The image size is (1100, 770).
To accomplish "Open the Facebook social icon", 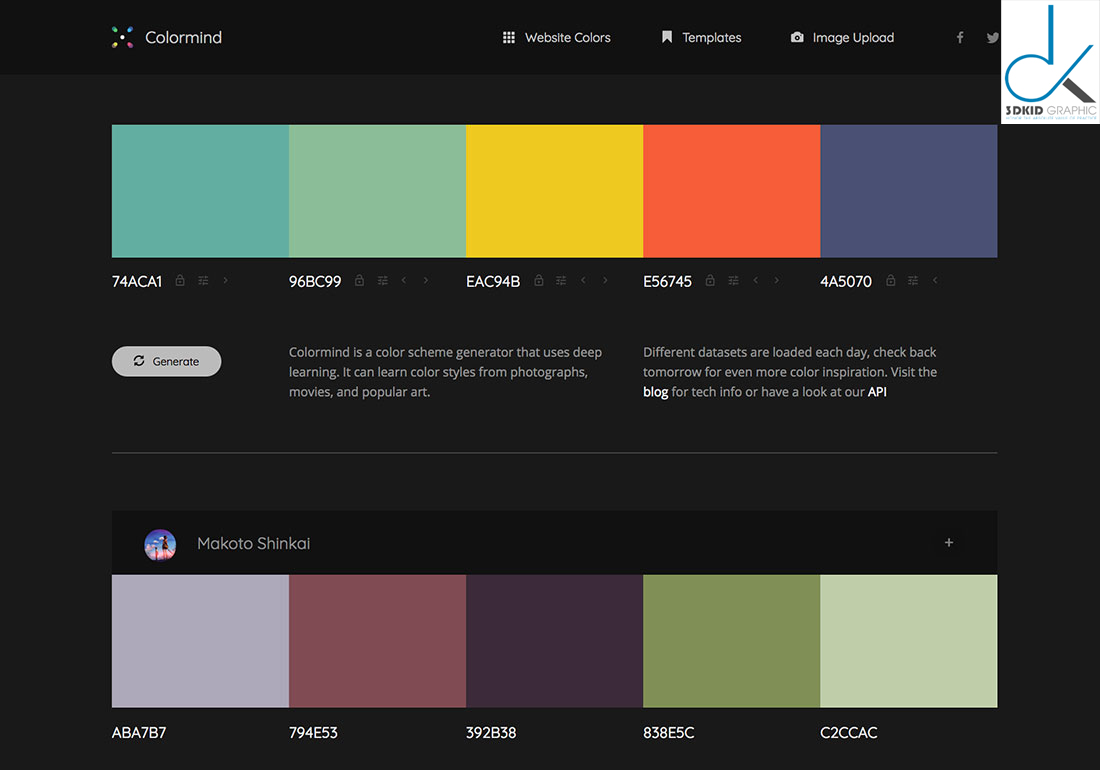I will point(960,38).
